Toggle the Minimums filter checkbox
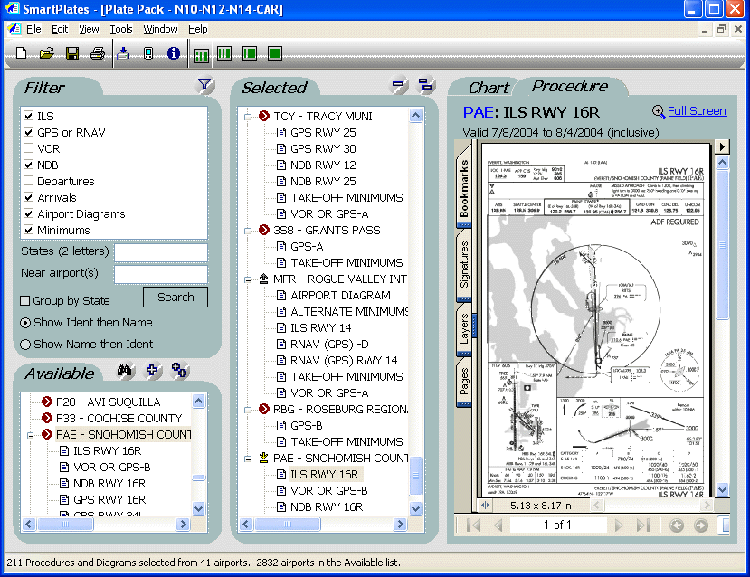 29,230
